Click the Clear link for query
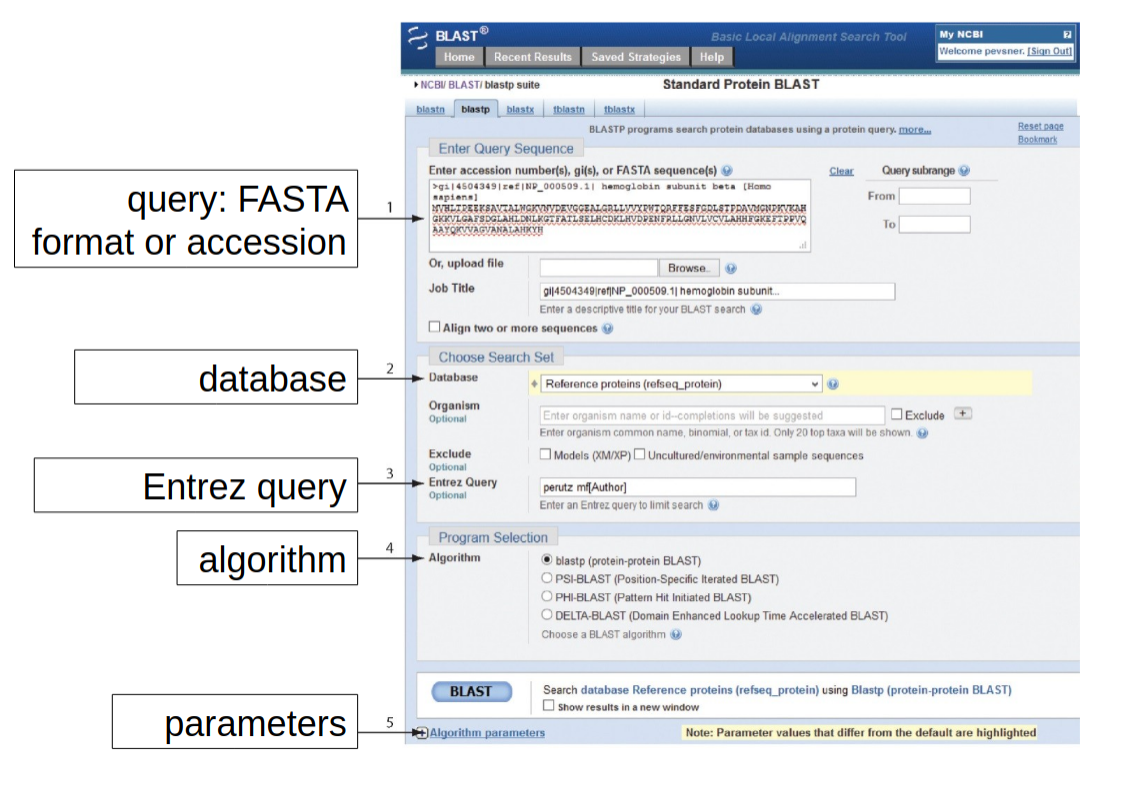This screenshot has width=1127, height=789. 841,171
